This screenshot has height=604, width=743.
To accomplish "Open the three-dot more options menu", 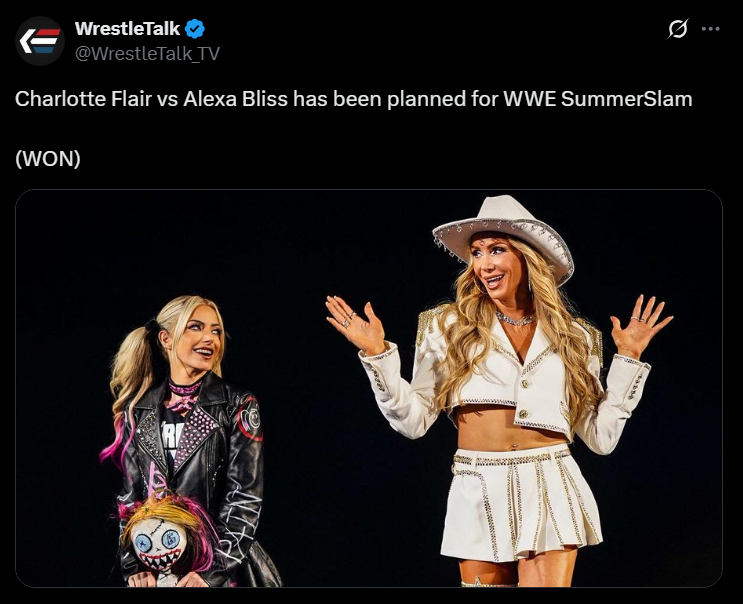I will pos(710,29).
